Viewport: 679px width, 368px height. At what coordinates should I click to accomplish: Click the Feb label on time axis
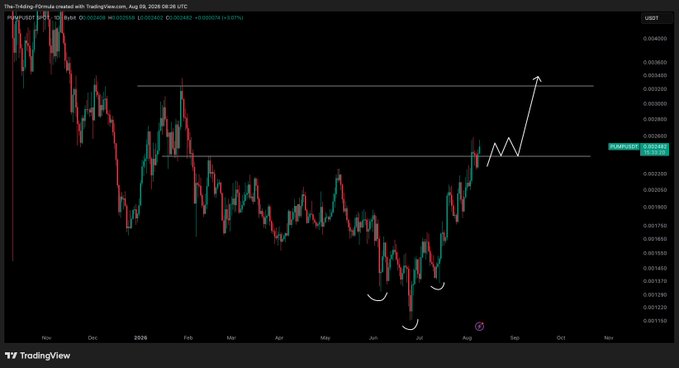pos(188,338)
